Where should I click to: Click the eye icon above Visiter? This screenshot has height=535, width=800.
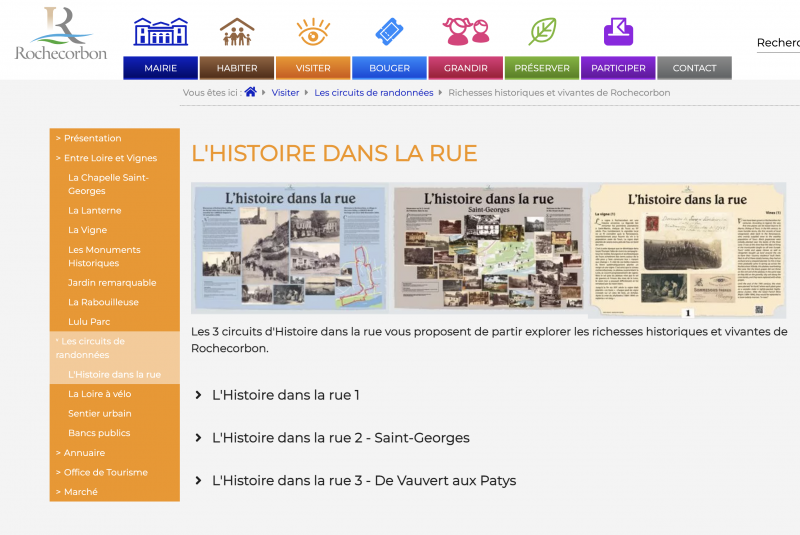[x=313, y=32]
